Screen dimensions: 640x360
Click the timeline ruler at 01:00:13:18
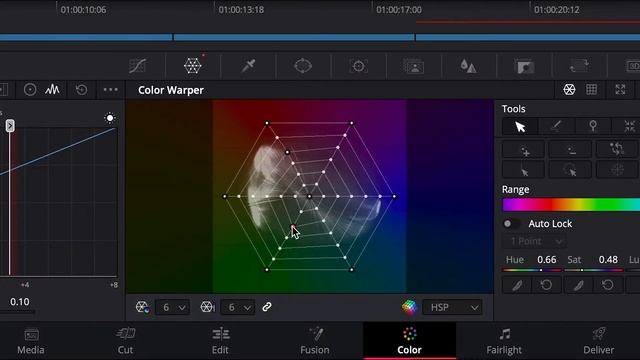(x=241, y=10)
